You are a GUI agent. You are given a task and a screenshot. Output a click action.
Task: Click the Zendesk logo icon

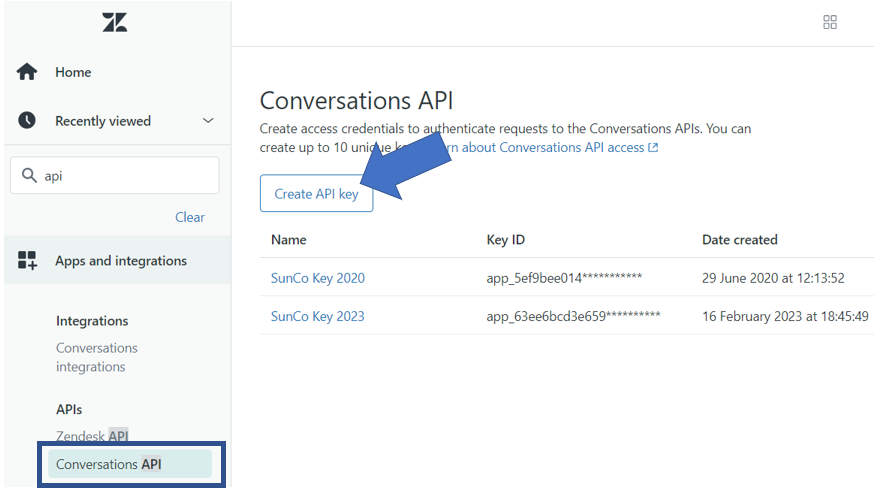114,22
